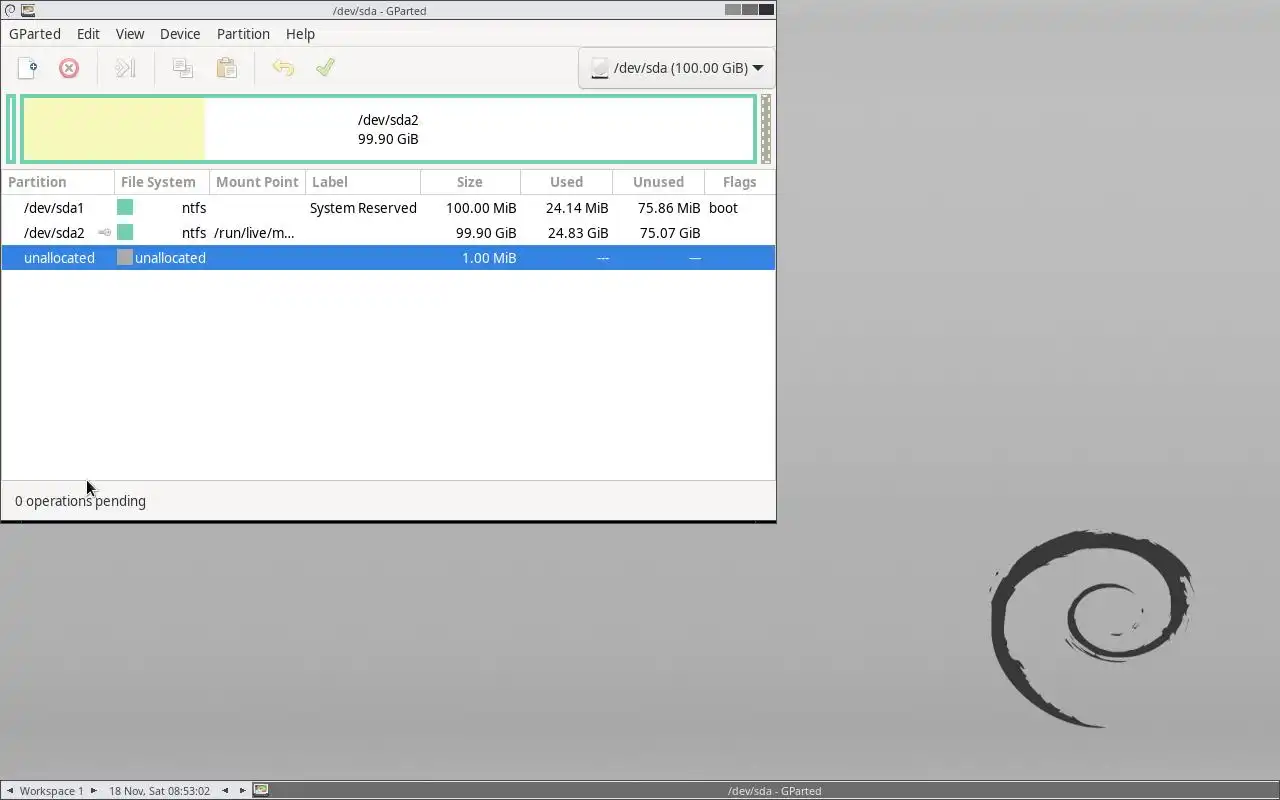
Task: Click the 1.00 MiB size cell
Action: point(489,258)
